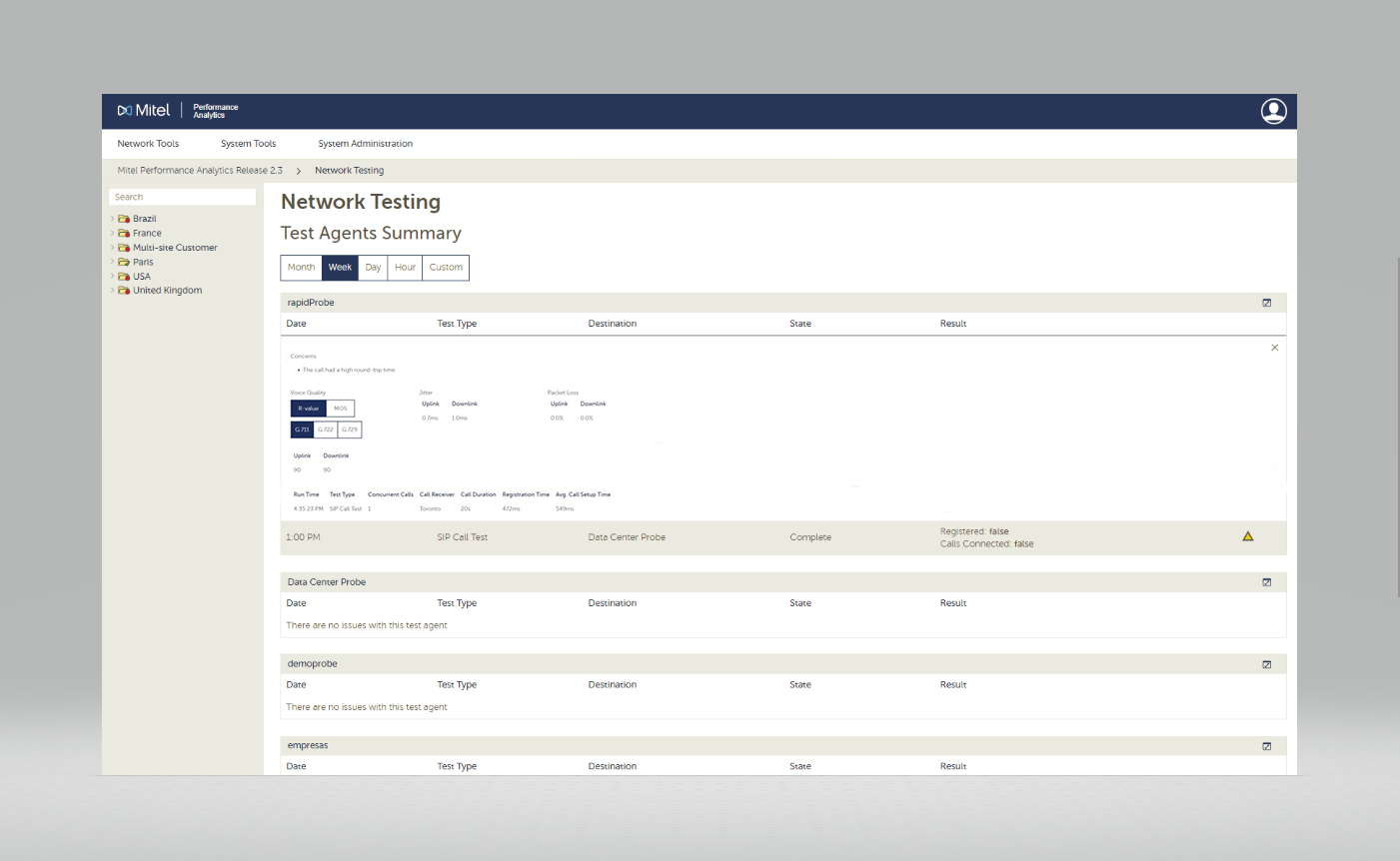Select the G.711 codec toggle
Viewport: 1400px width, 861px height.
[x=302, y=430]
